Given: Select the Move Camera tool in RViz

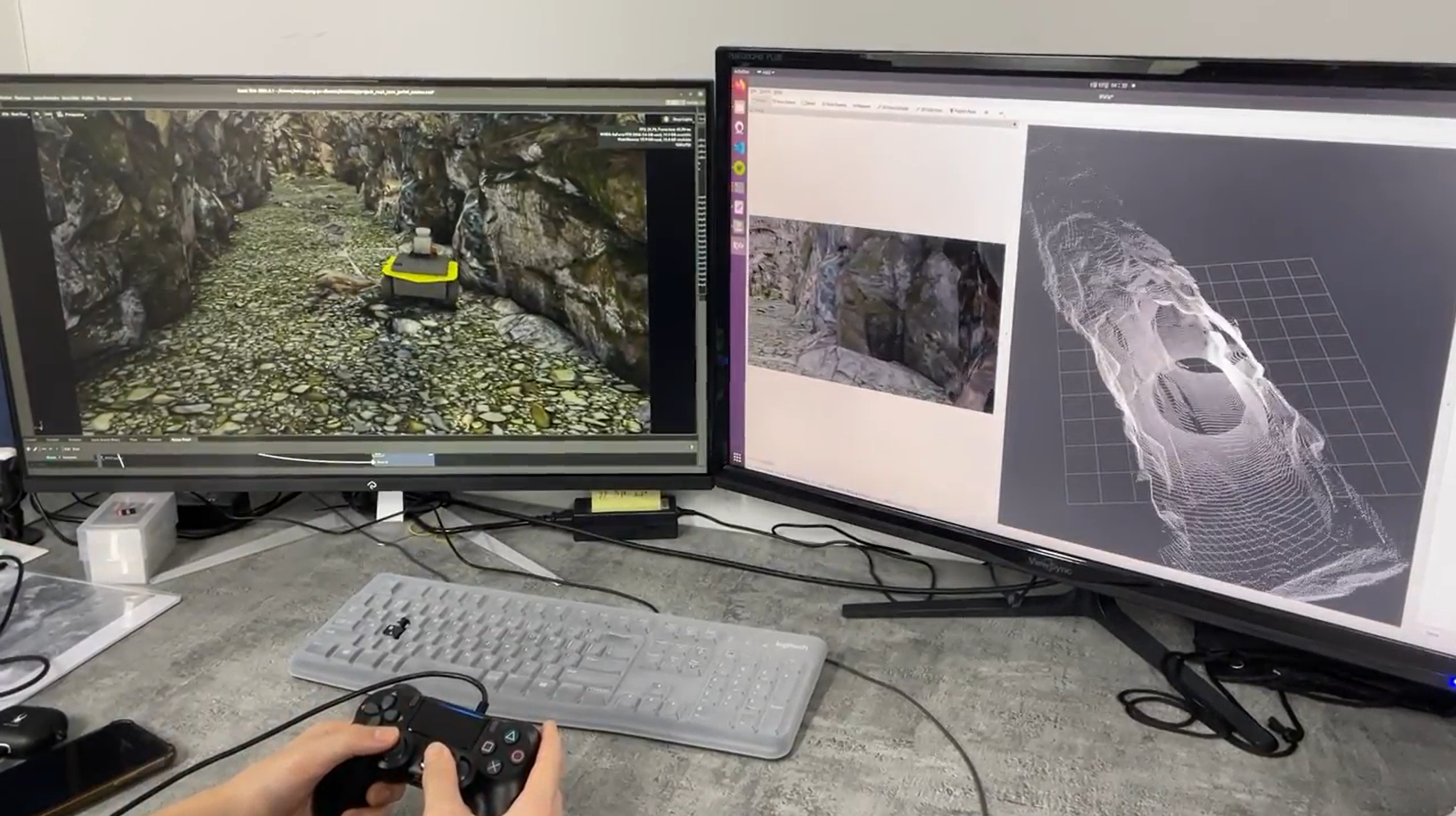Looking at the screenshot, I should 784,102.
